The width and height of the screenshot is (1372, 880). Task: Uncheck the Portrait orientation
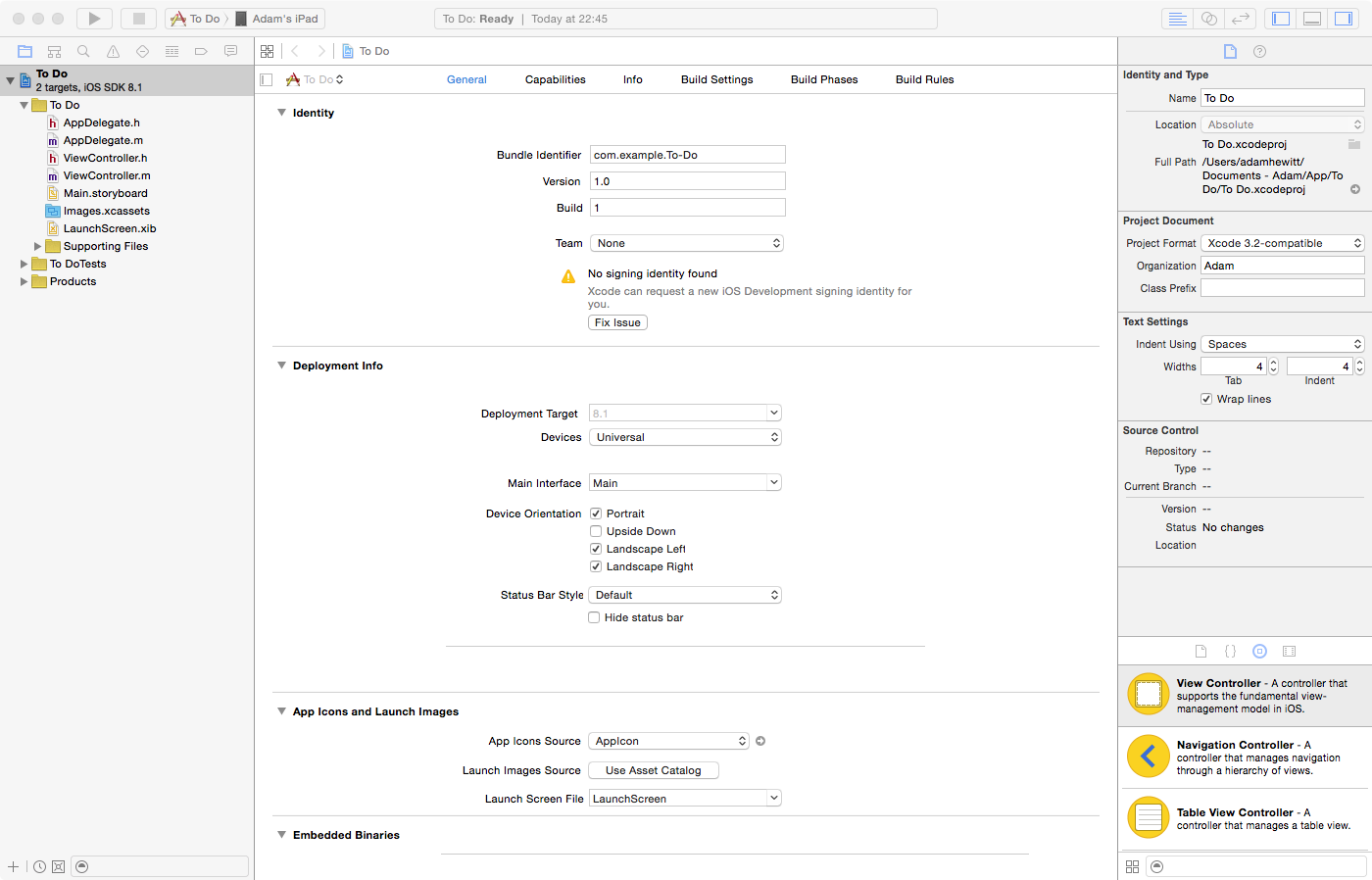click(595, 513)
